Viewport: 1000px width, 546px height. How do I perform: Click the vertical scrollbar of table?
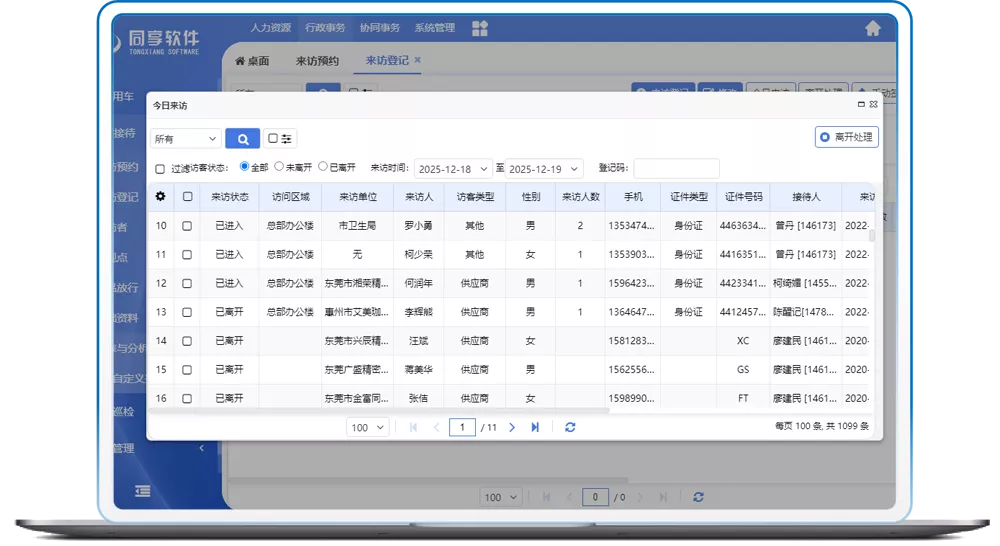coord(872,234)
